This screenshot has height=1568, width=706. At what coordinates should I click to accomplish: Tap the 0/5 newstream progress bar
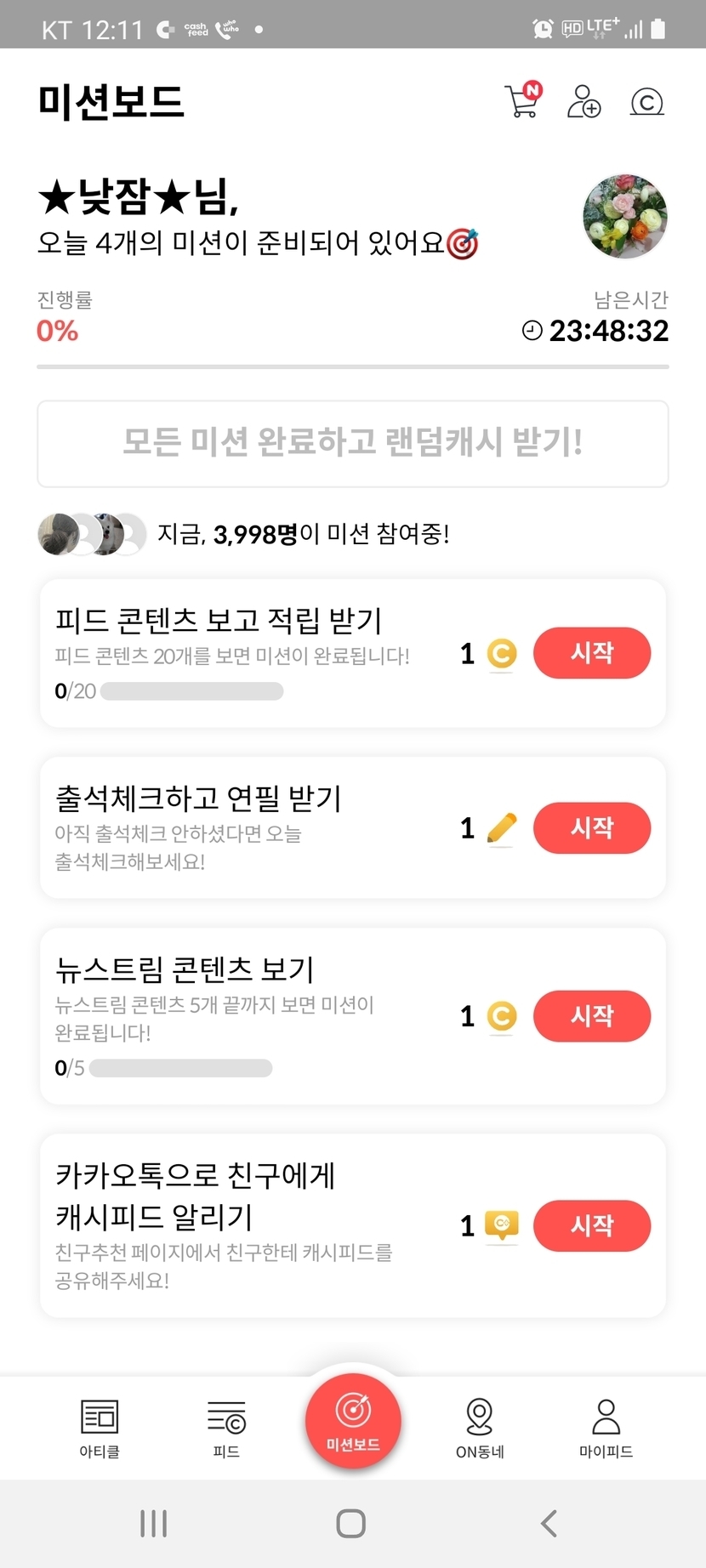click(180, 1068)
